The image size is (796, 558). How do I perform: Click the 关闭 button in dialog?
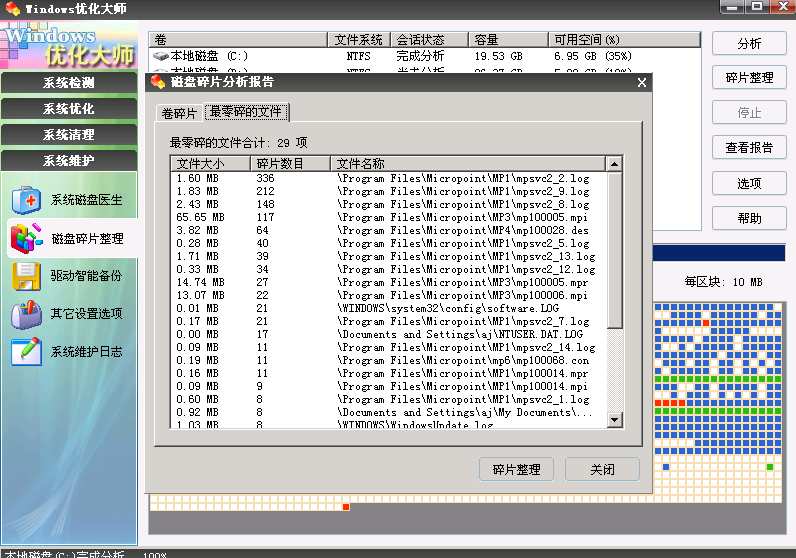click(602, 470)
